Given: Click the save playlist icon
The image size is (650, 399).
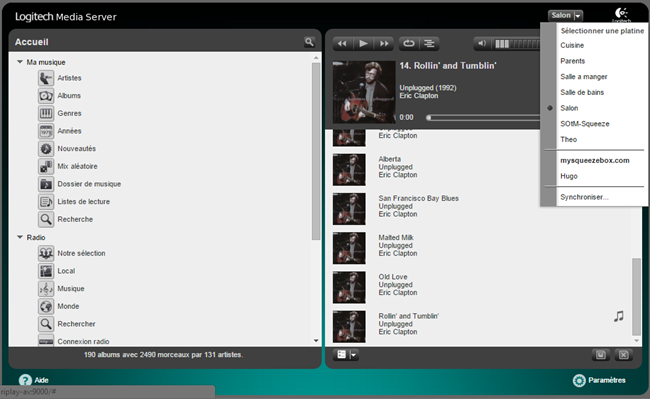Looking at the screenshot, I should 601,355.
